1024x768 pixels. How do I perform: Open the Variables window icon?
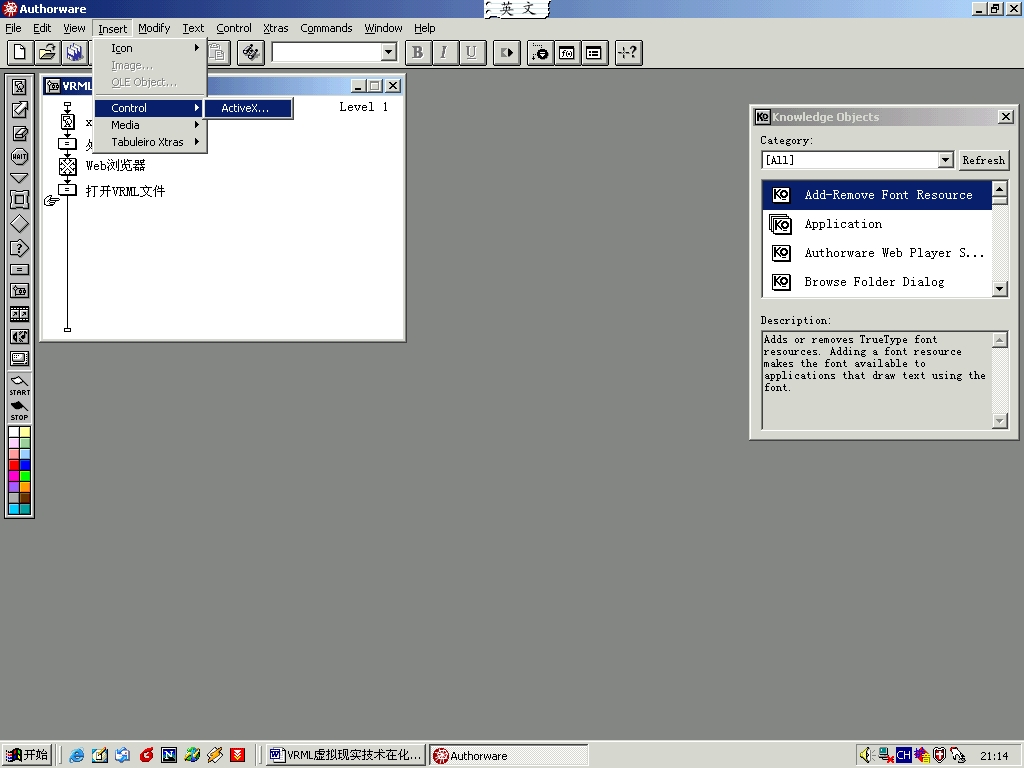point(594,53)
